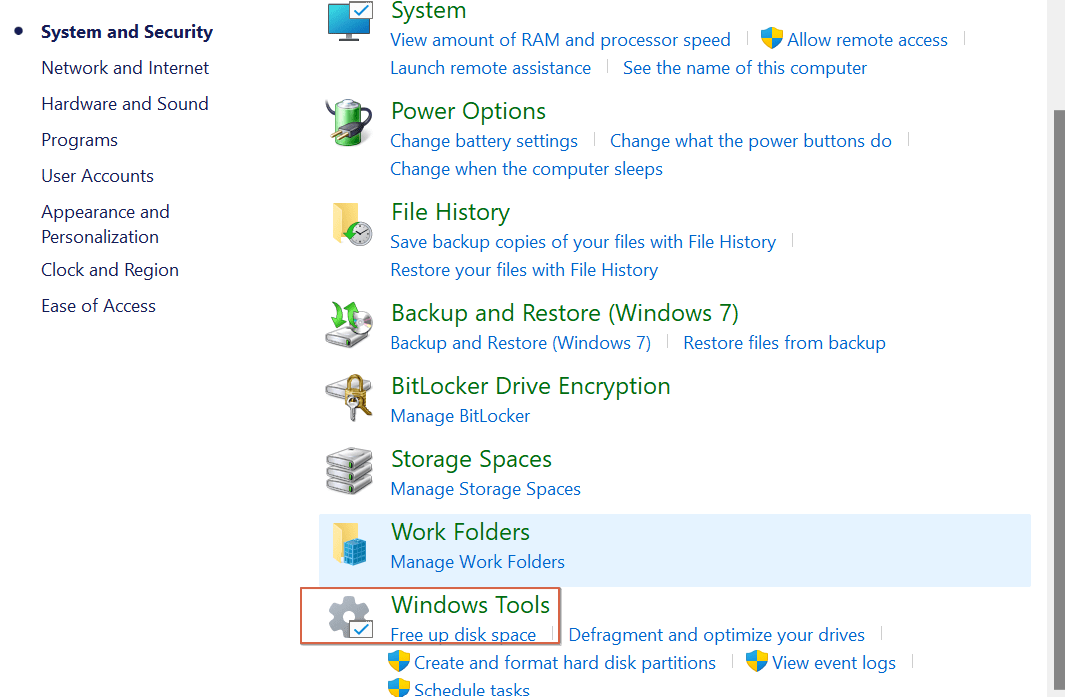
Task: Click the shield next to View event logs
Action: pyautogui.click(x=757, y=662)
